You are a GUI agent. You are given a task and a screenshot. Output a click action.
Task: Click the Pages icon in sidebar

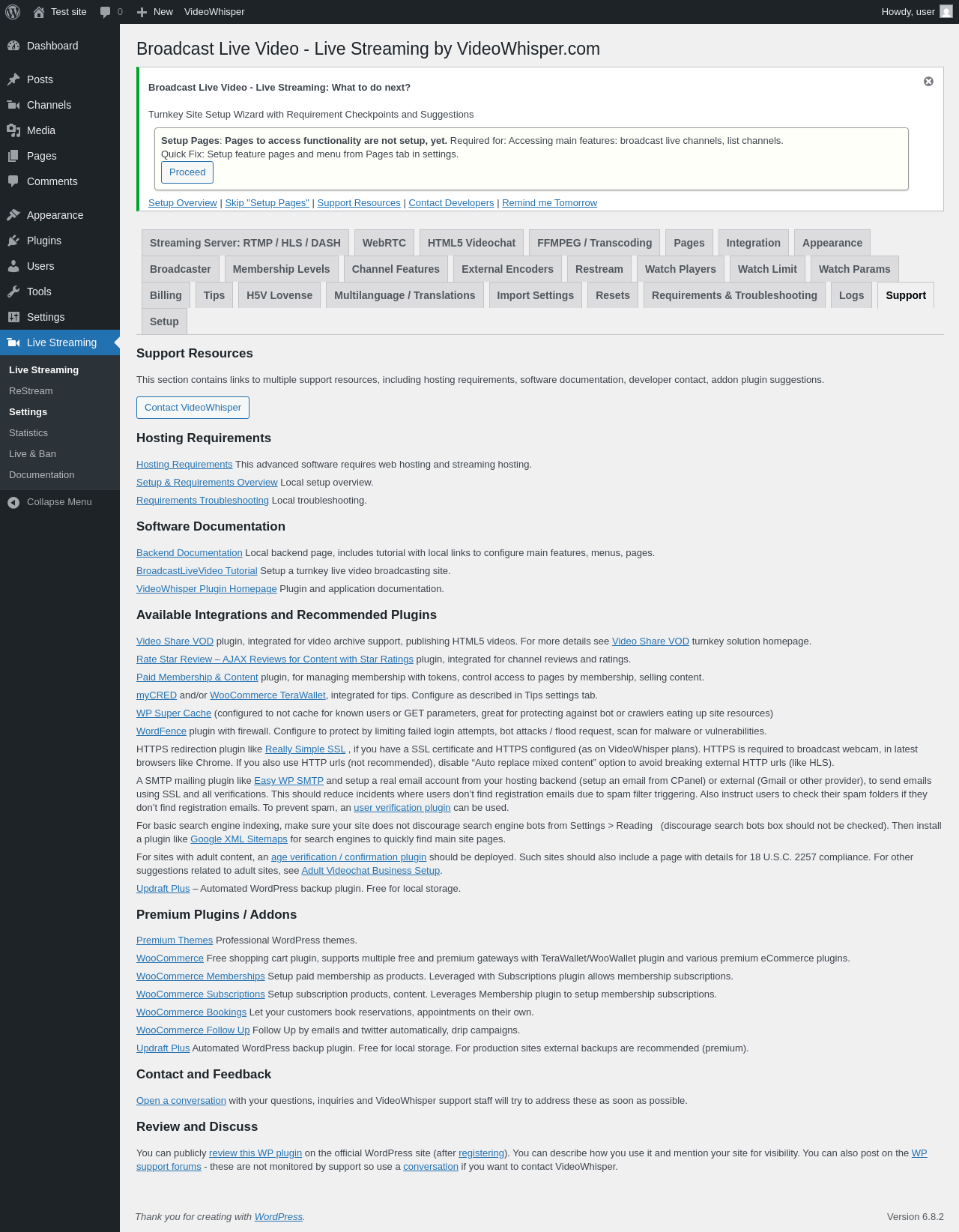point(13,156)
